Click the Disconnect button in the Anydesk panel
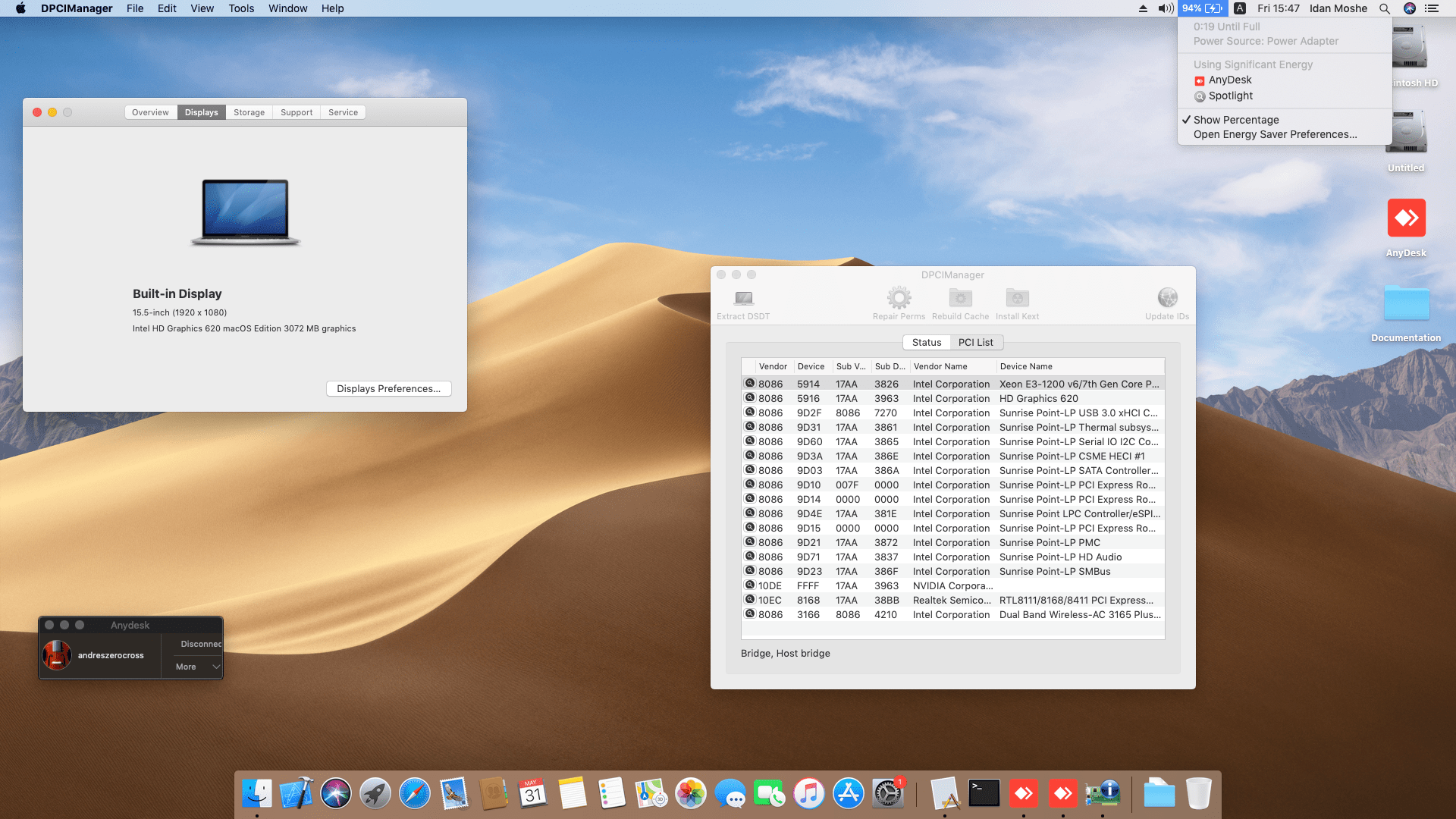 tap(200, 644)
